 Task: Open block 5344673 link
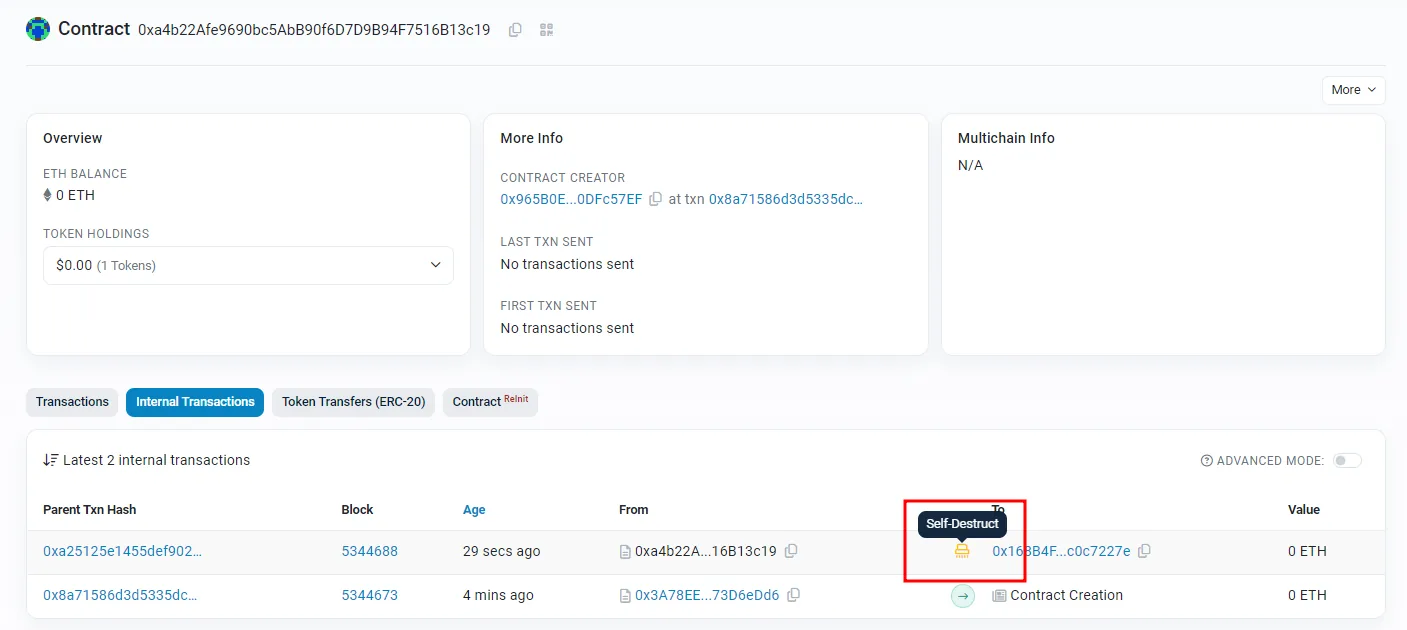pyautogui.click(x=370, y=595)
